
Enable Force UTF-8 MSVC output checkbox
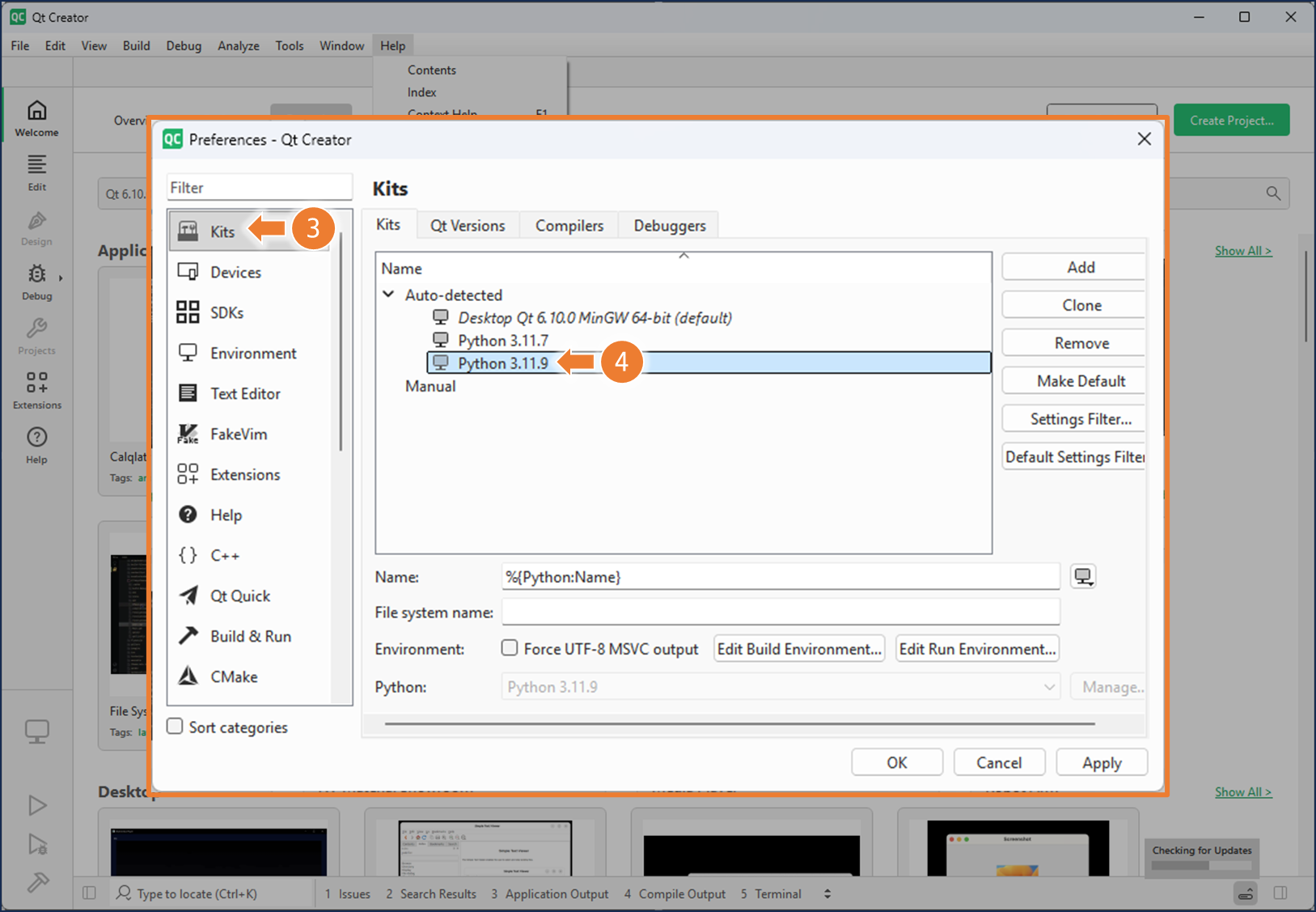coord(510,648)
